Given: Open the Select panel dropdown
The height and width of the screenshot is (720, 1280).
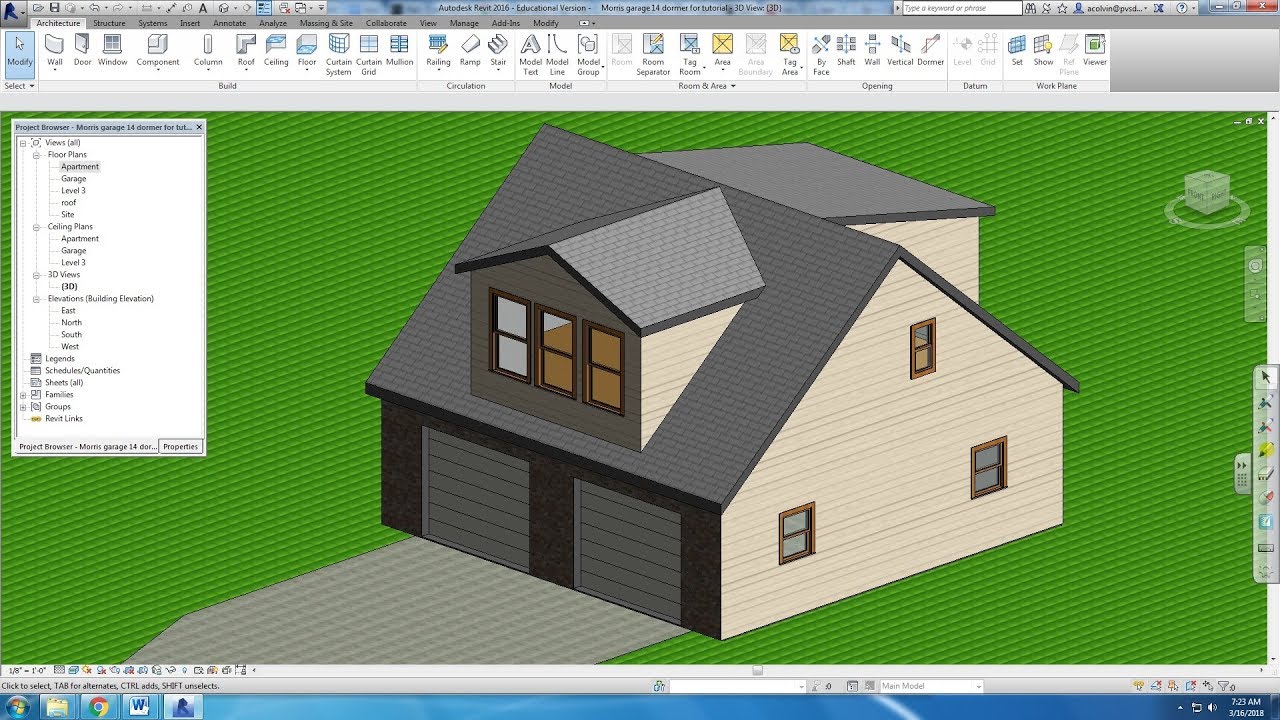Looking at the screenshot, I should pos(19,86).
